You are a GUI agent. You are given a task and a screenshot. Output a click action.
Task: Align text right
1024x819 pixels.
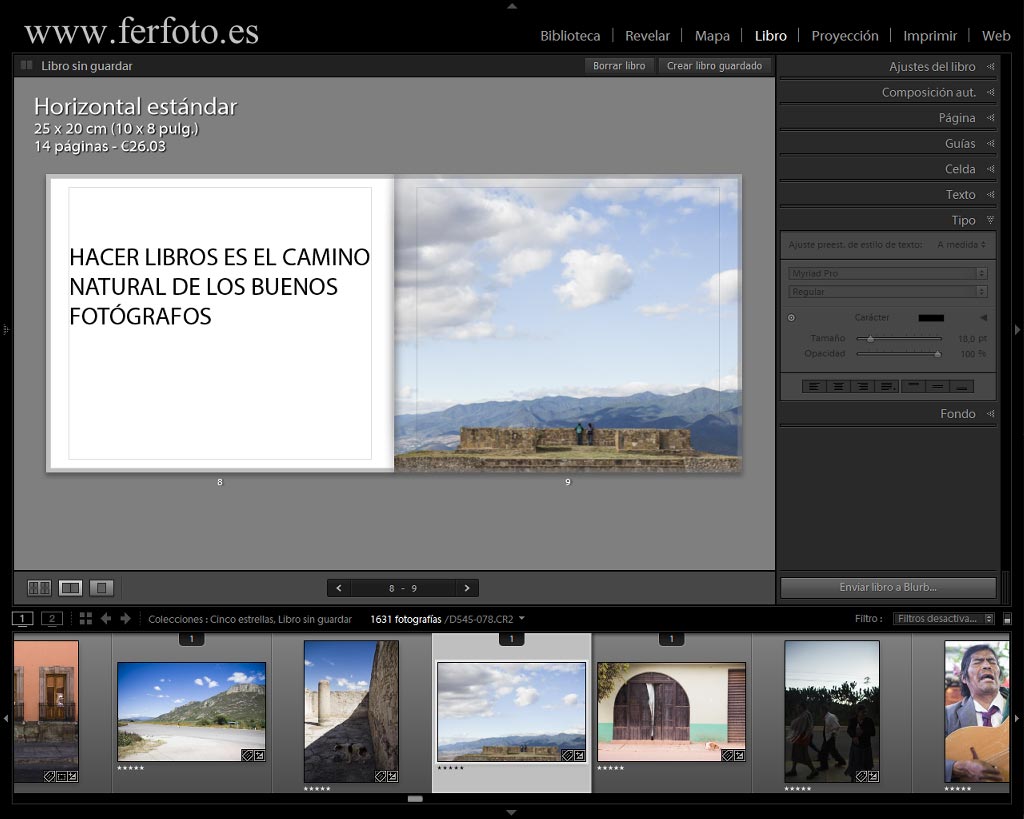coord(863,387)
